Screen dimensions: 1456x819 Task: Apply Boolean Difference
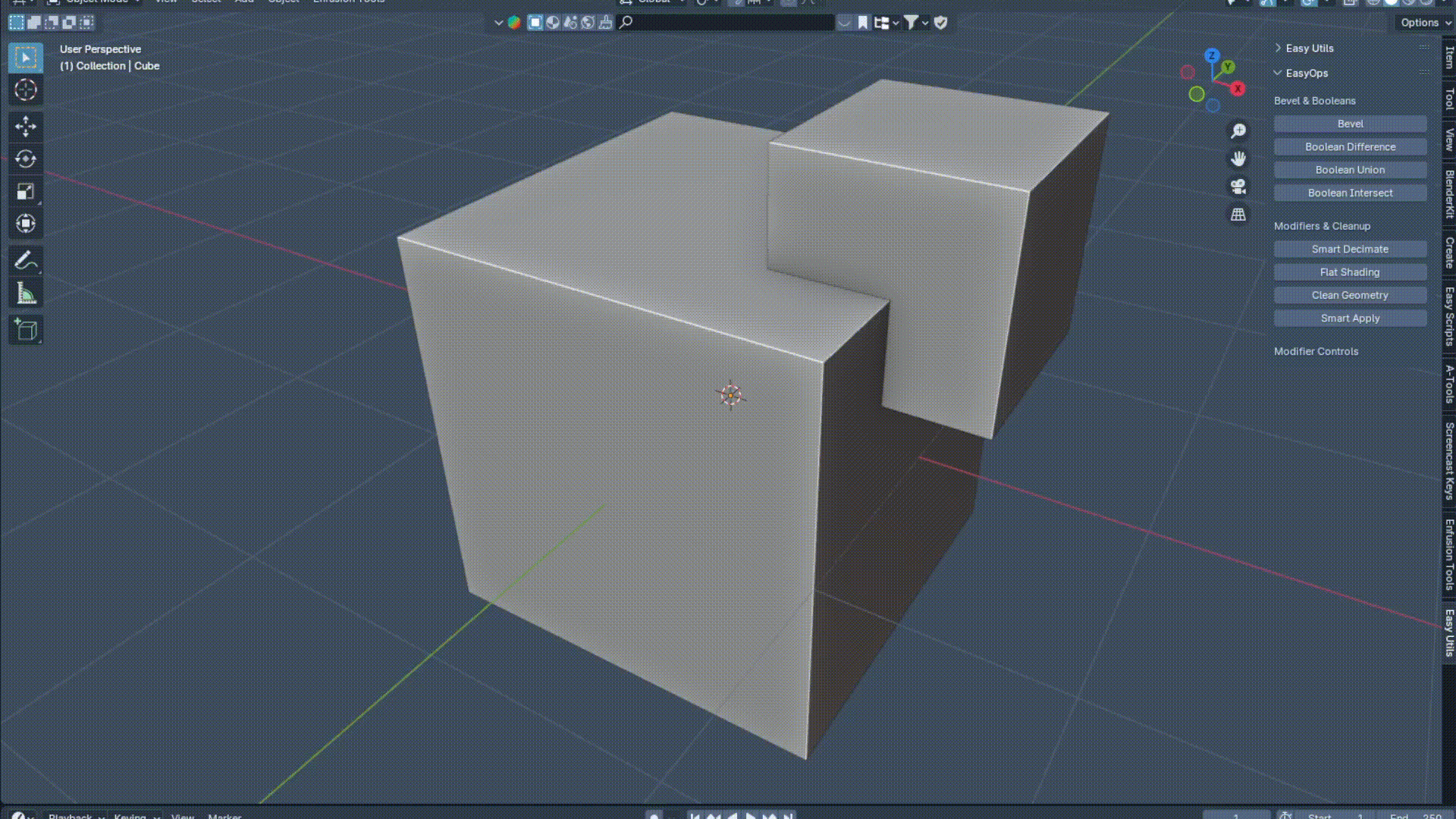click(x=1350, y=147)
